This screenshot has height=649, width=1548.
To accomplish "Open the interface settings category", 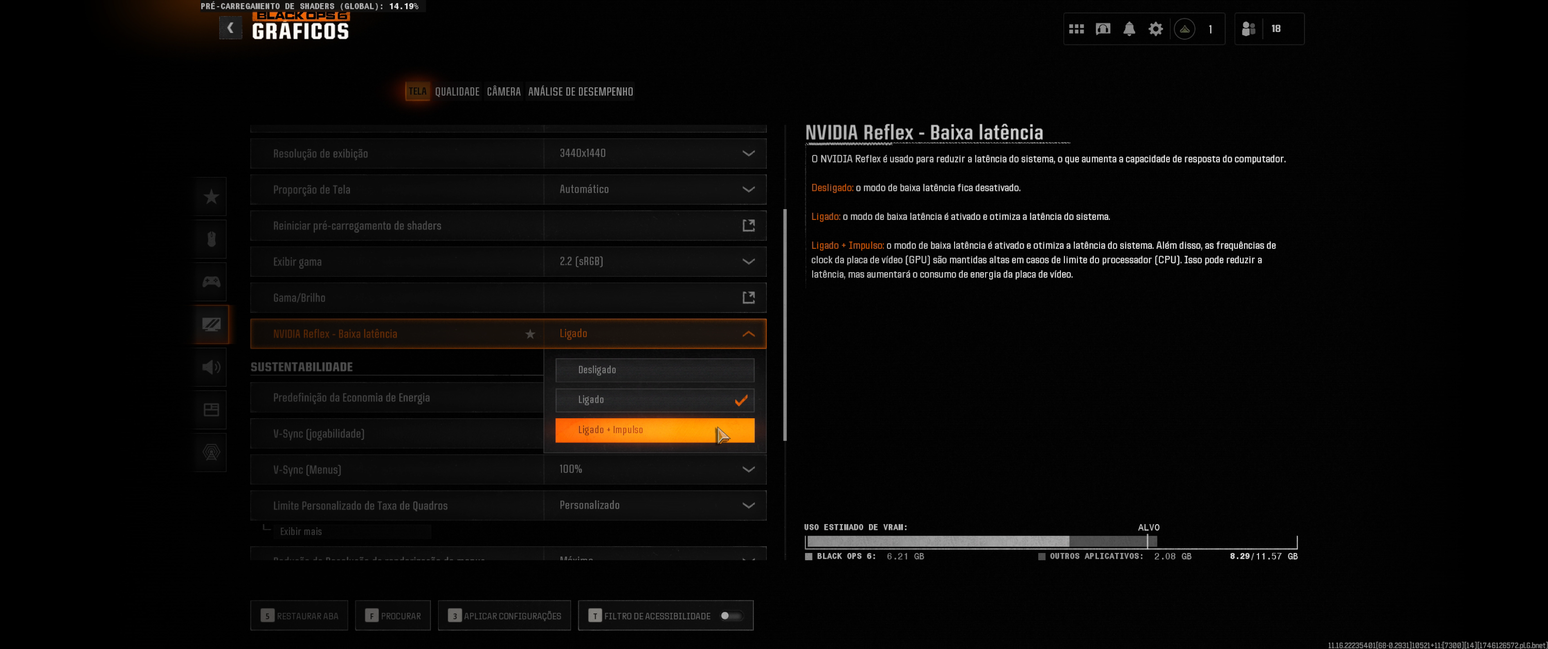I will point(210,409).
